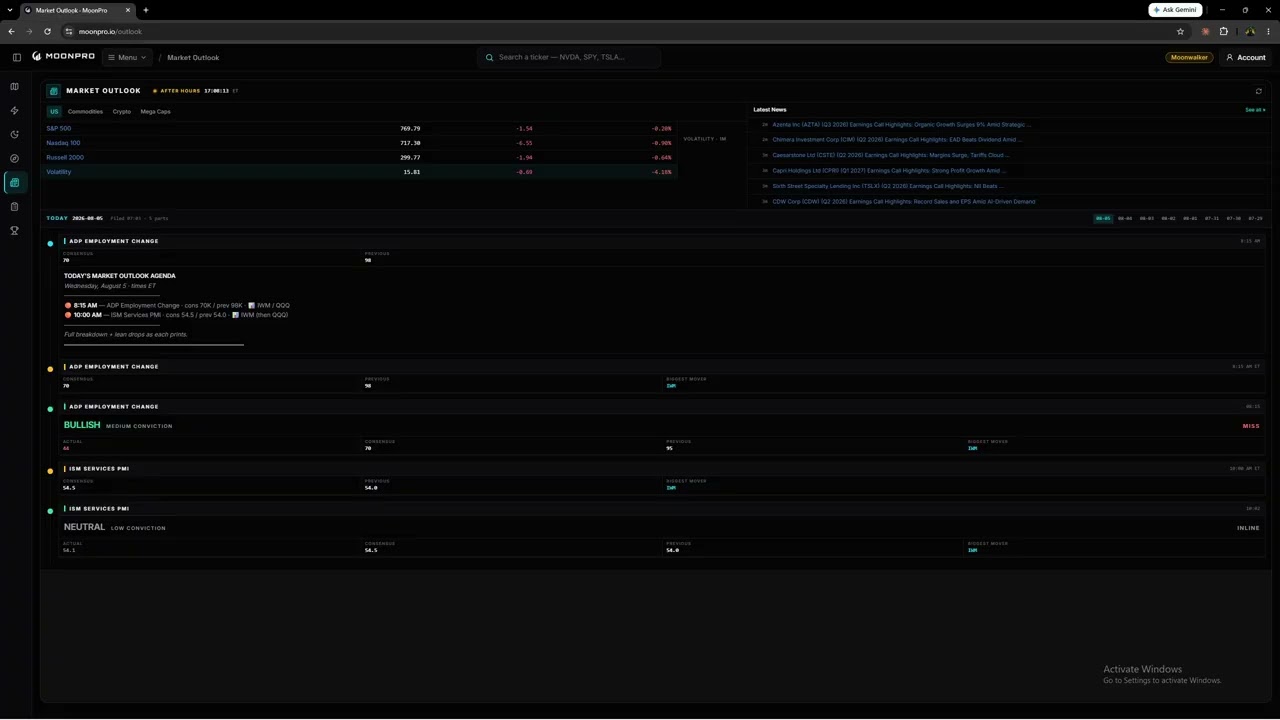This screenshot has width=1280, height=720.
Task: Open the tab search dropdown arrow
Action: (x=9, y=10)
